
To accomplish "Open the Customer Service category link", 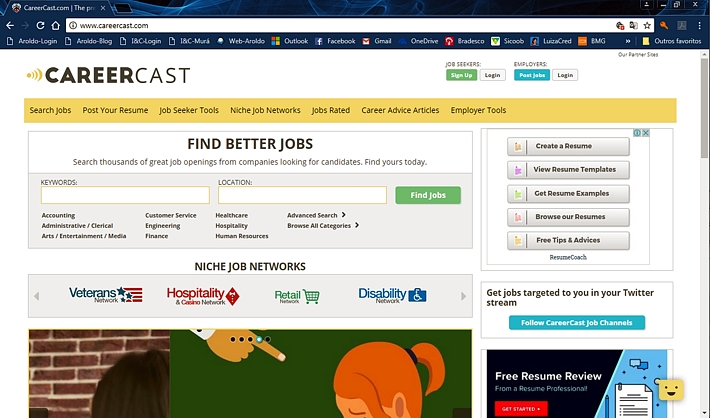I will (x=171, y=216).
